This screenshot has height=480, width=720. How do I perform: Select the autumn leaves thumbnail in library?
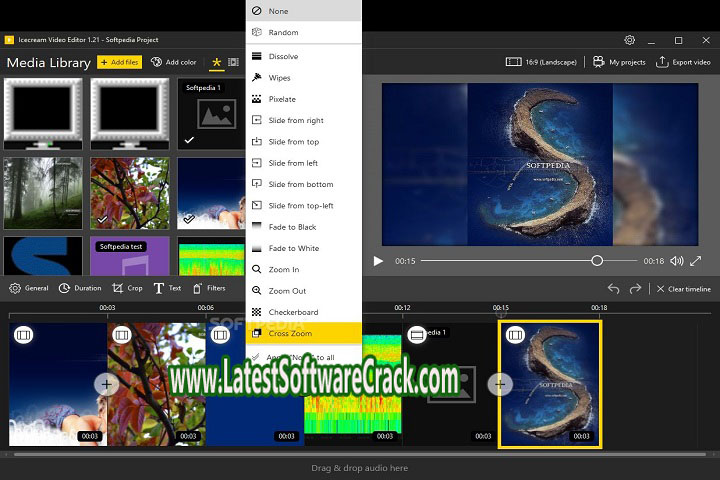coord(130,193)
